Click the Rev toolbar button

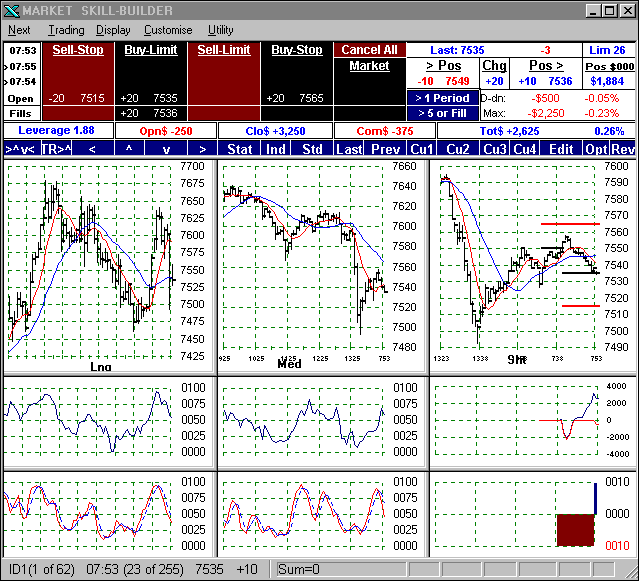[623, 149]
